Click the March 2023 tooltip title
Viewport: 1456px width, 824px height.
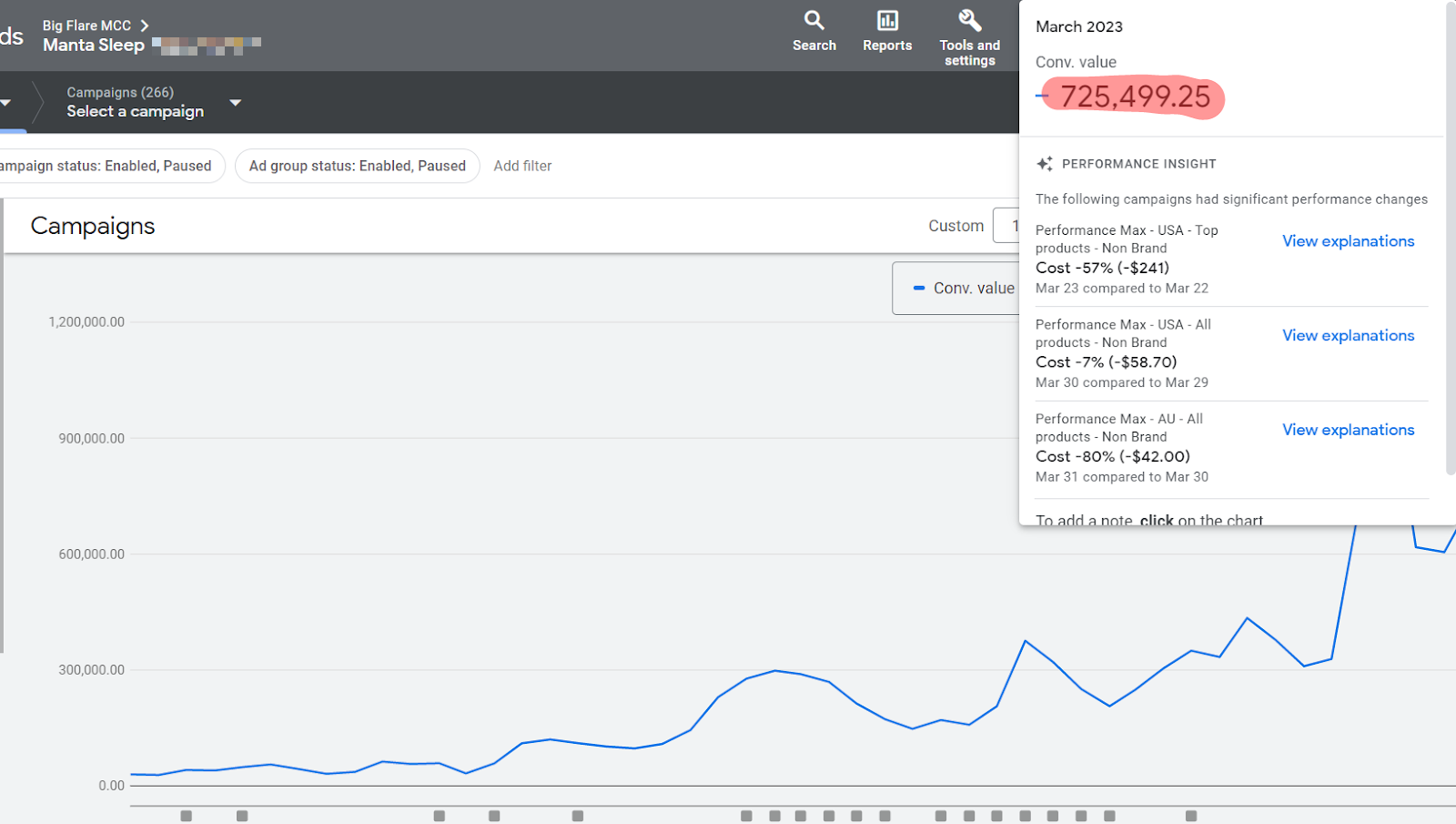1079,26
